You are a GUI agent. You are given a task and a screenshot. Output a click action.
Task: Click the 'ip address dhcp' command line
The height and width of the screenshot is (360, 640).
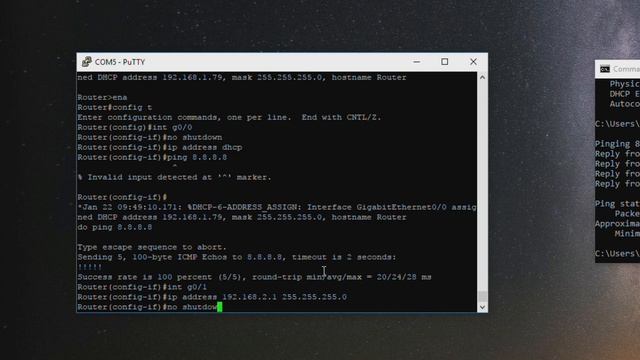pyautogui.click(x=160, y=147)
